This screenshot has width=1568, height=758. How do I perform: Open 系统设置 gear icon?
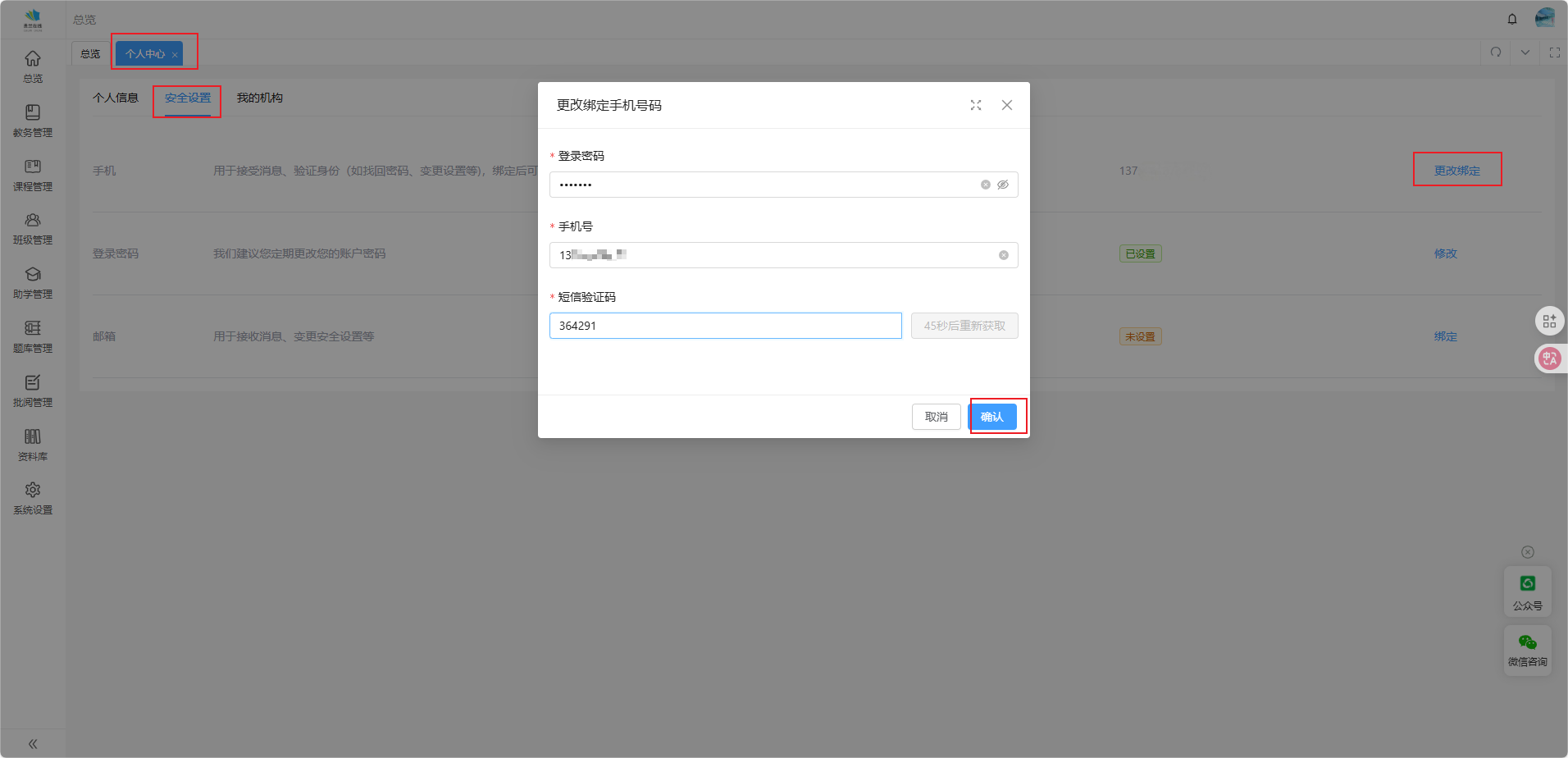(33, 491)
